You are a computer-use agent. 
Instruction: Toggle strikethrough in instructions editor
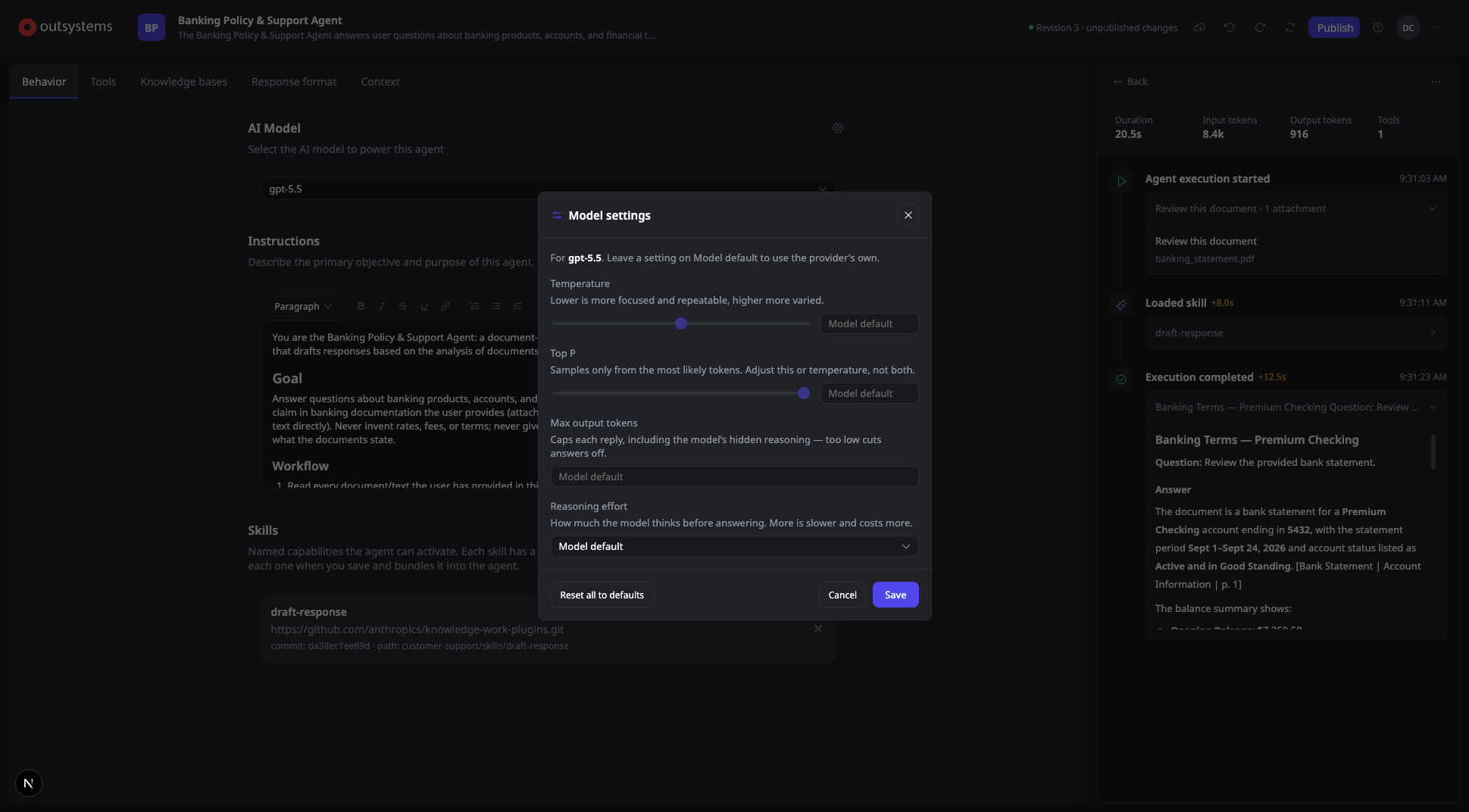click(403, 306)
